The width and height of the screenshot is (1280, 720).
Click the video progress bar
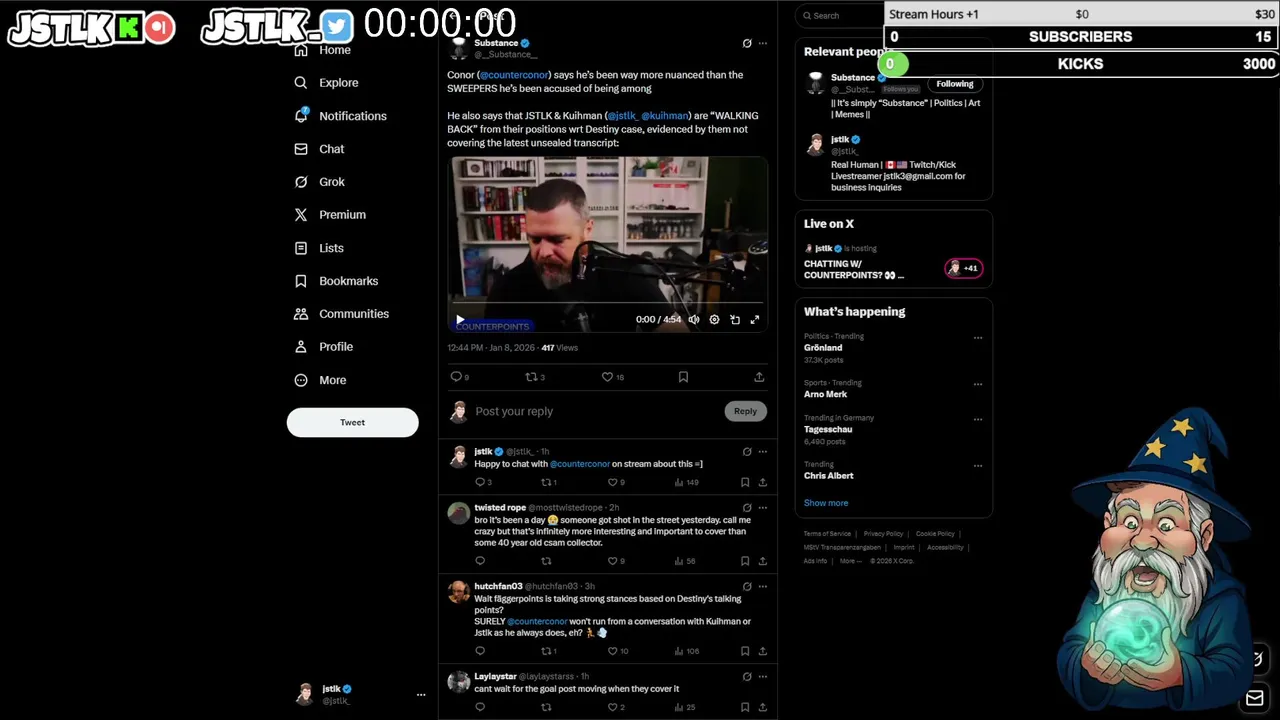pos(607,303)
